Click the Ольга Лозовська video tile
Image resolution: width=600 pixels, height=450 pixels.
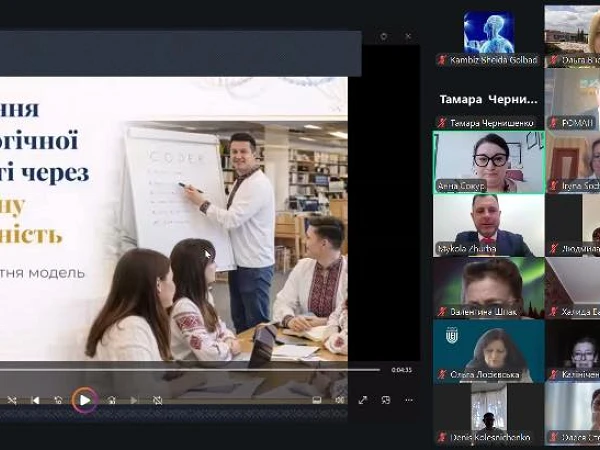coord(488,350)
